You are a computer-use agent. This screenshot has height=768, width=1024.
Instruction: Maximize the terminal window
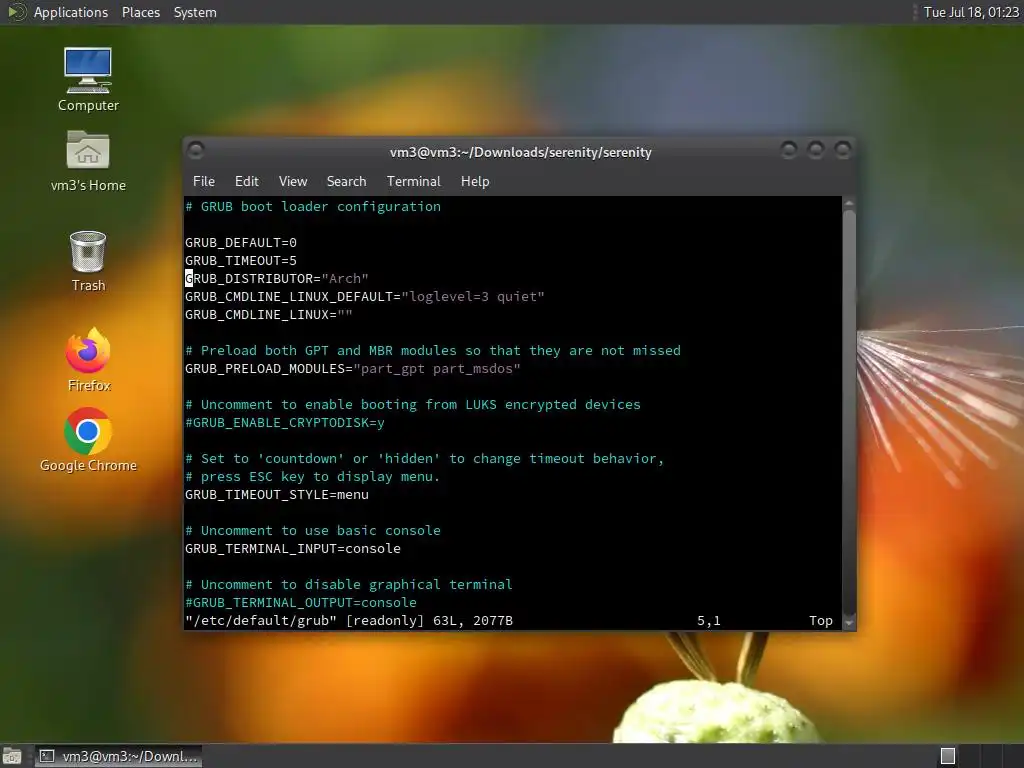click(816, 150)
